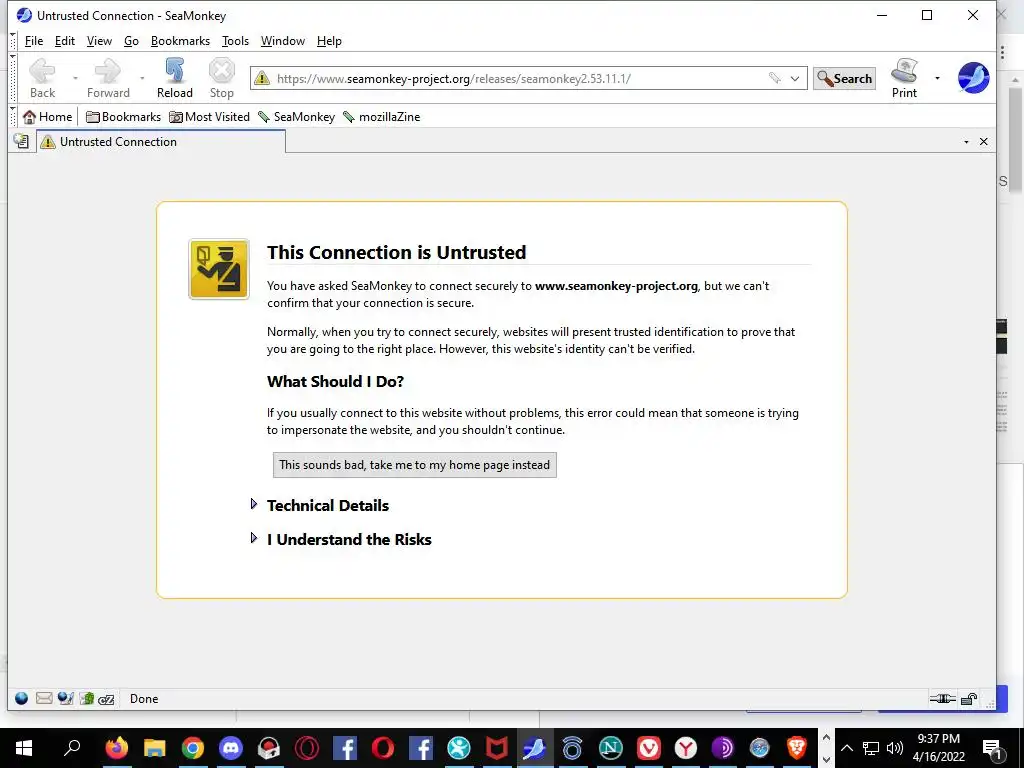Open Google Chrome from the taskbar
Viewport: 1024px width, 768px height.
coord(193,748)
